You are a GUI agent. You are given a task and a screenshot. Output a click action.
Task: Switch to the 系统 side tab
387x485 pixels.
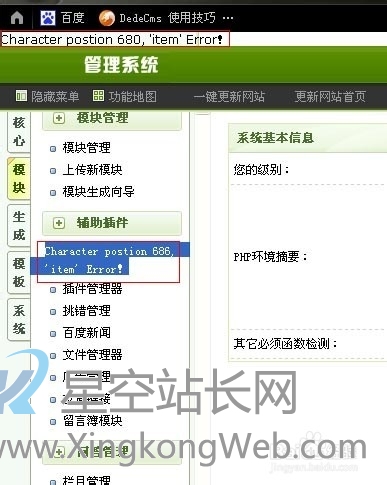click(19, 320)
